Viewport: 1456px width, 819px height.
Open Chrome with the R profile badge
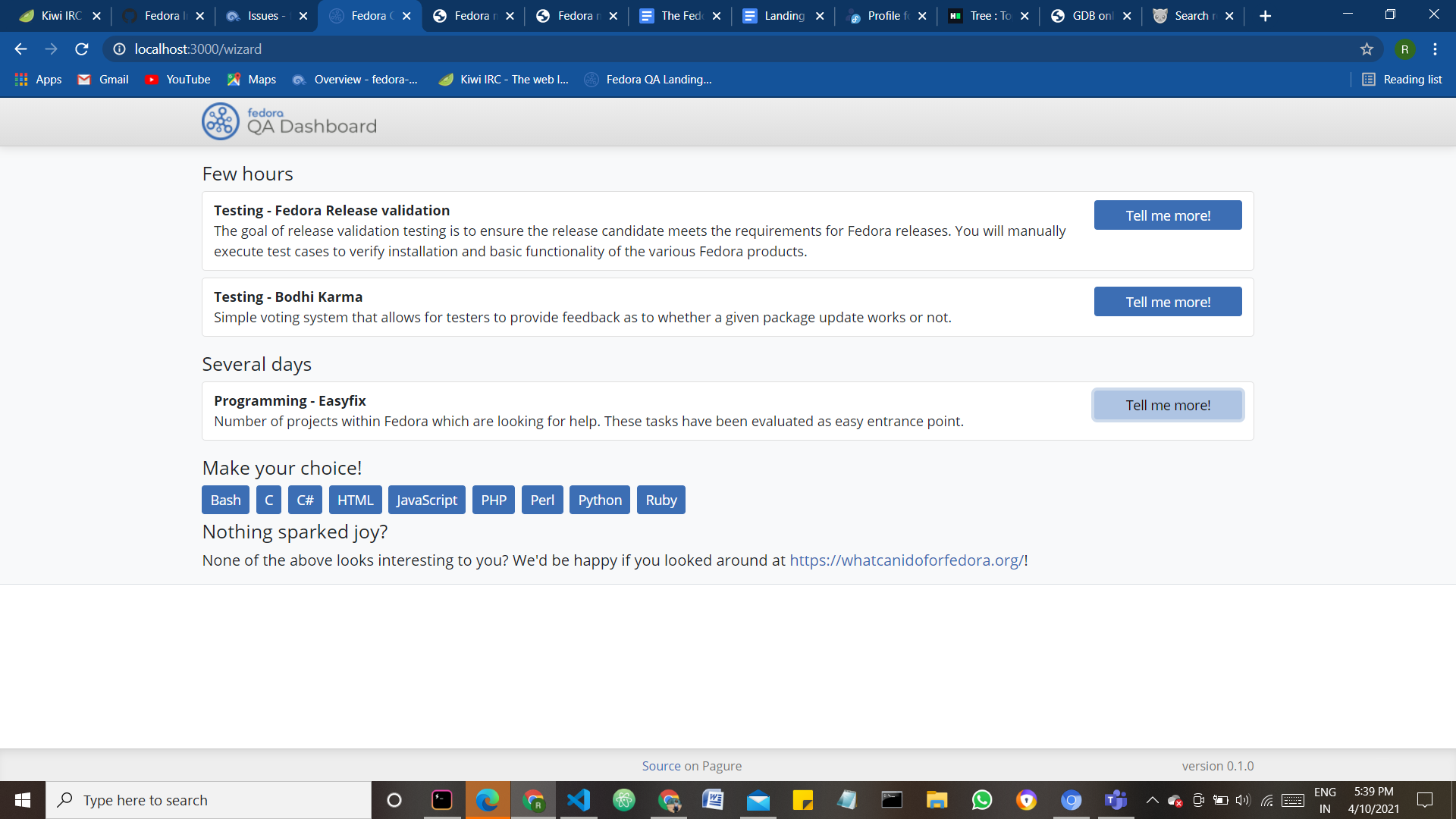point(534,800)
